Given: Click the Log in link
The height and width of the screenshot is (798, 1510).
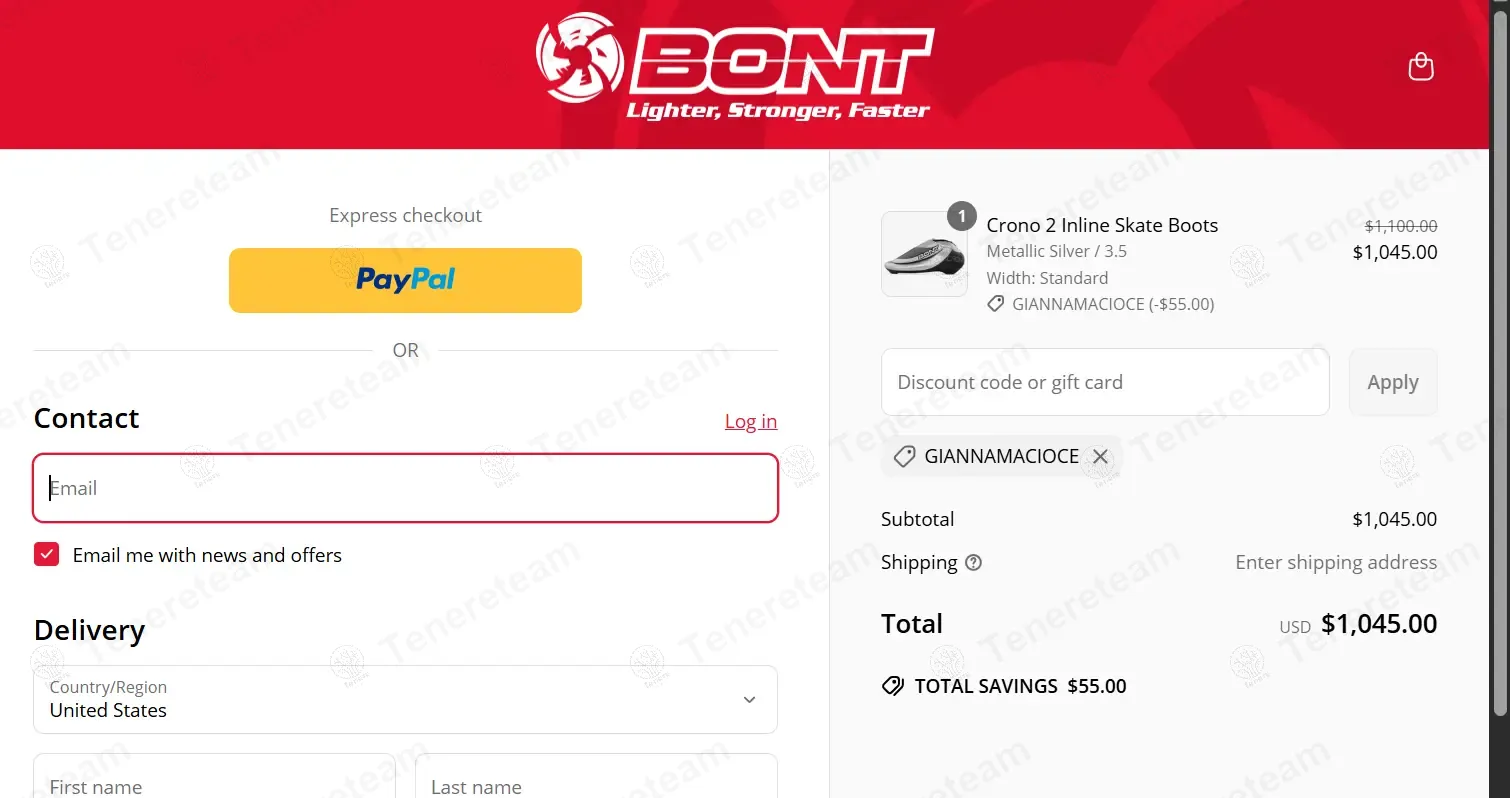Looking at the screenshot, I should coord(750,421).
